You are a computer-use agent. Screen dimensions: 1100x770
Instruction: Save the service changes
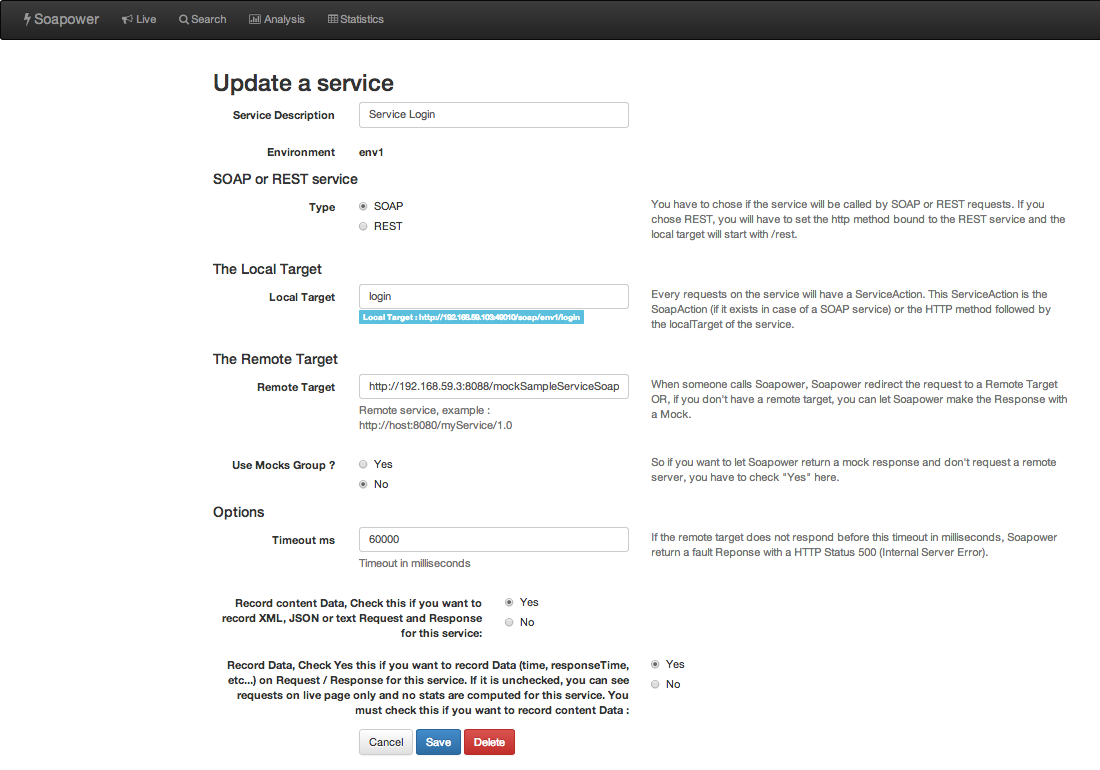click(438, 742)
